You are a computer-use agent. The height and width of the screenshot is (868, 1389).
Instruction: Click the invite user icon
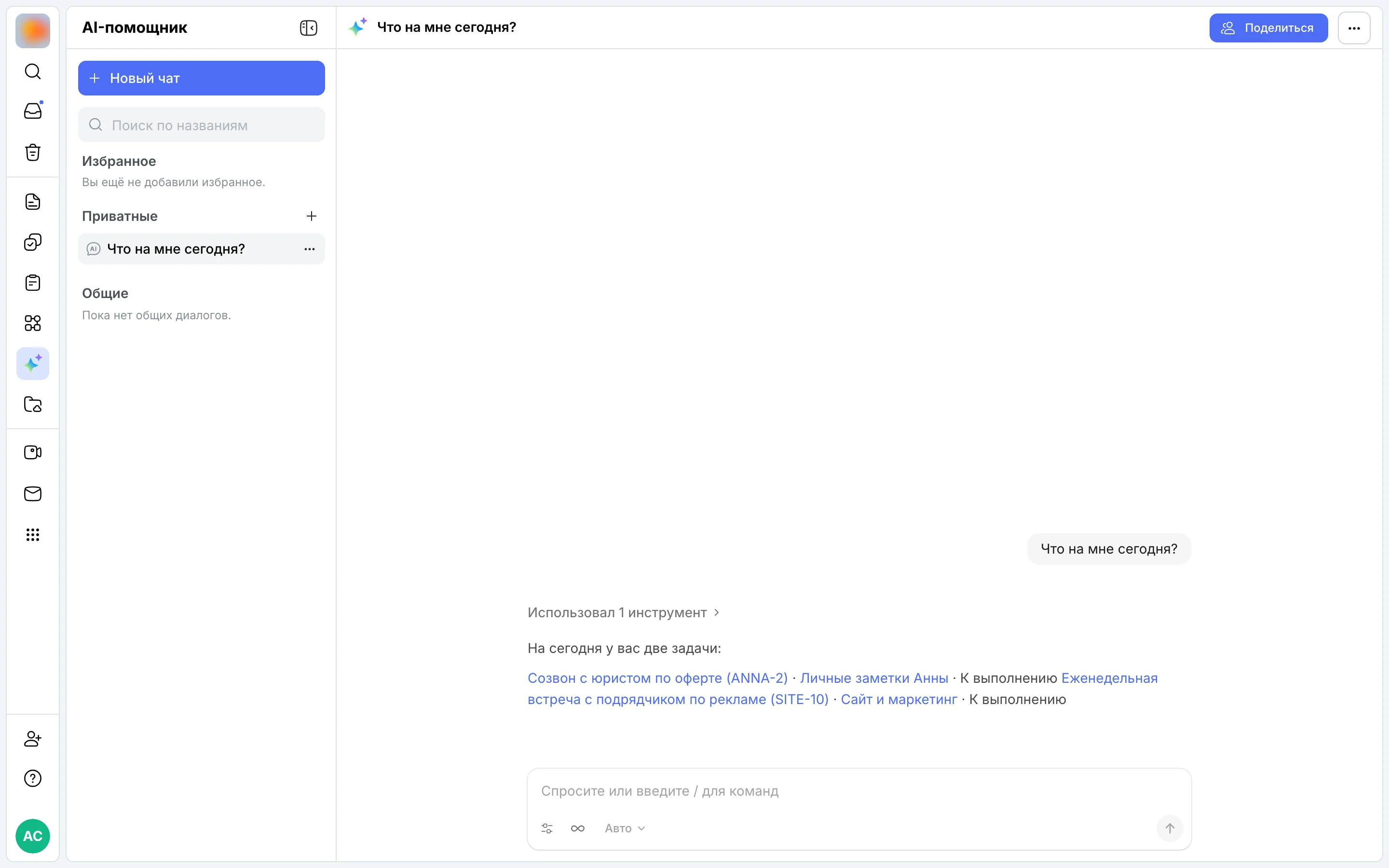tap(33, 738)
